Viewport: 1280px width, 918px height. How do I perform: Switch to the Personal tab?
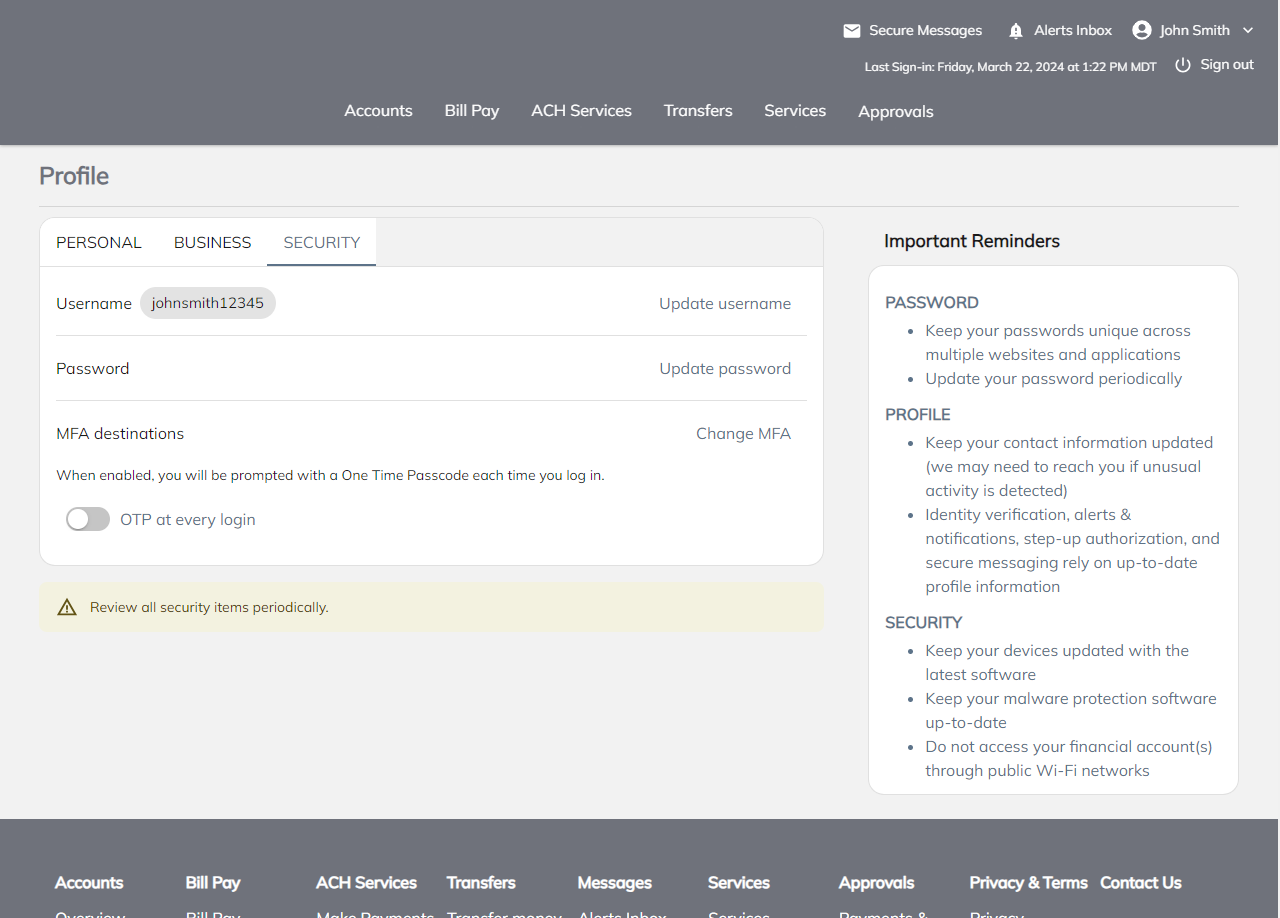[99, 242]
